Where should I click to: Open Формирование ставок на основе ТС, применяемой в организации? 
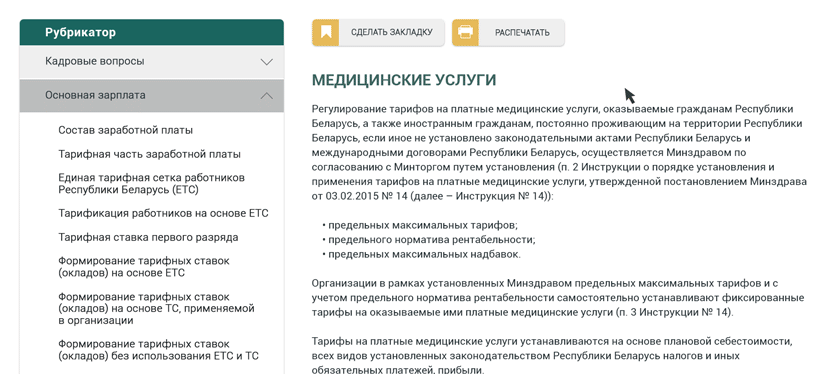pos(156,309)
